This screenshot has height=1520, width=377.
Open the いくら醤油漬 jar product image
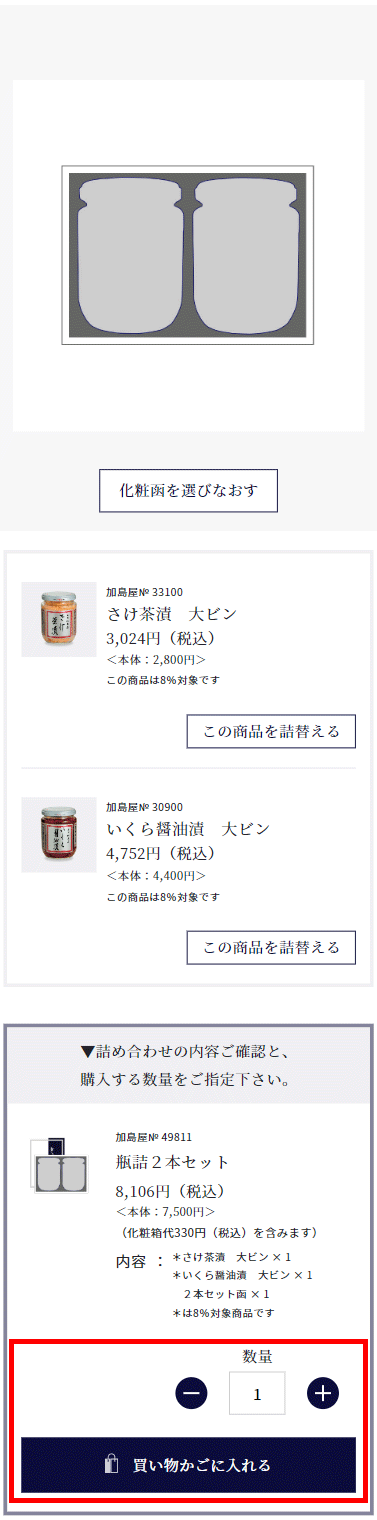pos(59,834)
